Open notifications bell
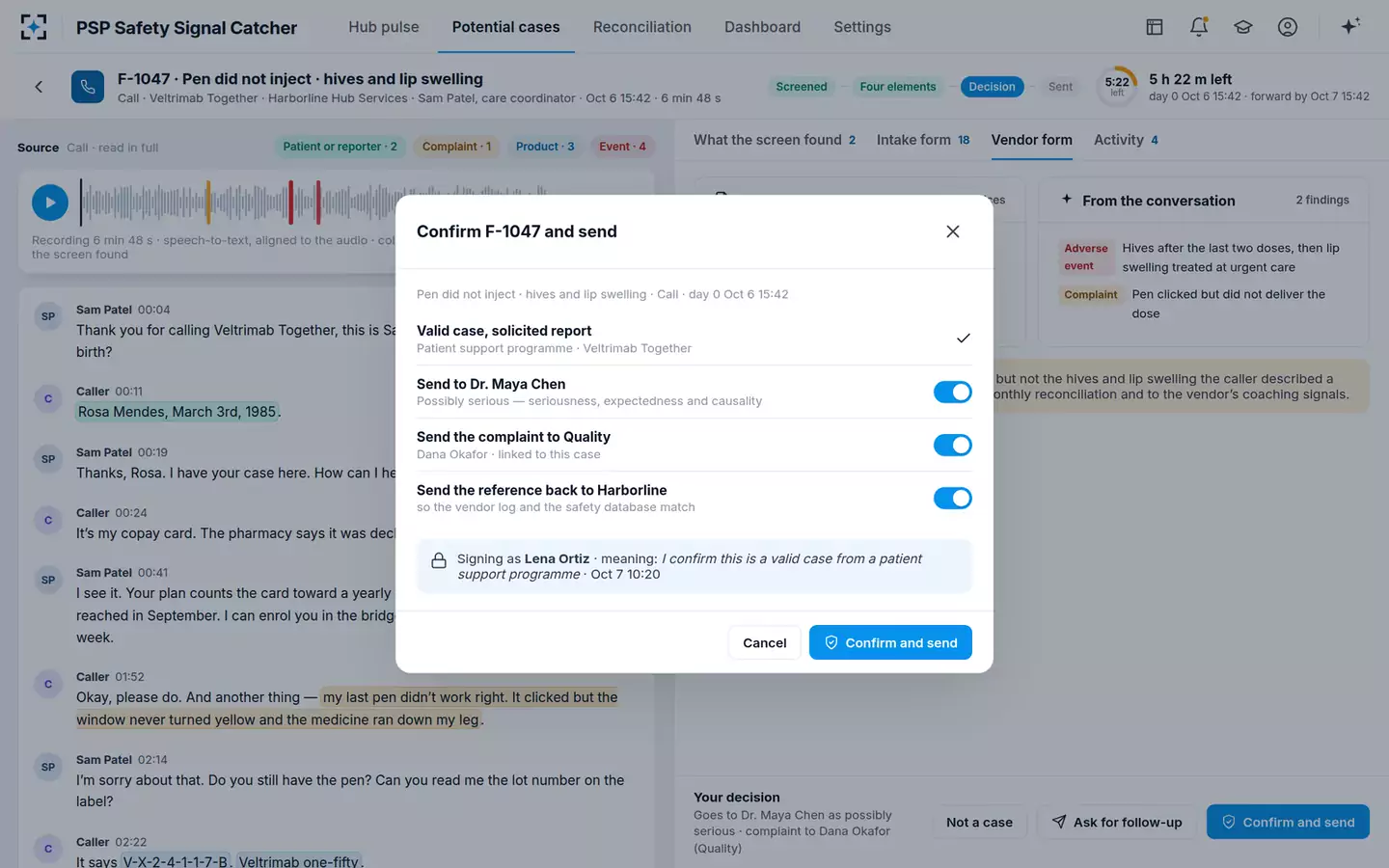The width and height of the screenshot is (1389, 868). point(1199,27)
